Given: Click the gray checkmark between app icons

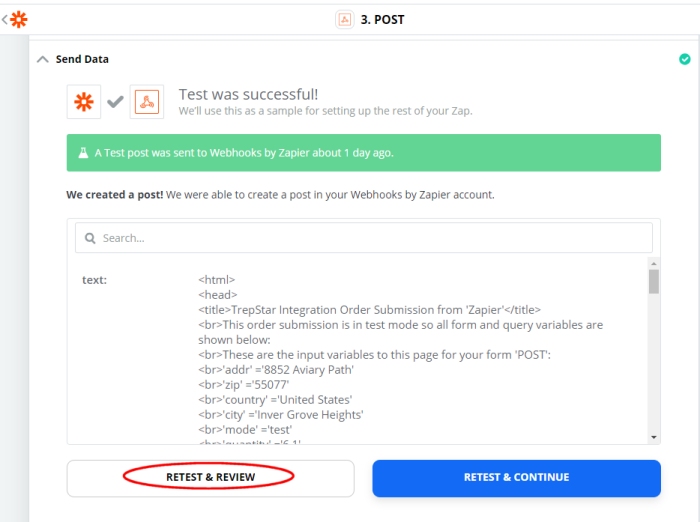Looking at the screenshot, I should 115,102.
